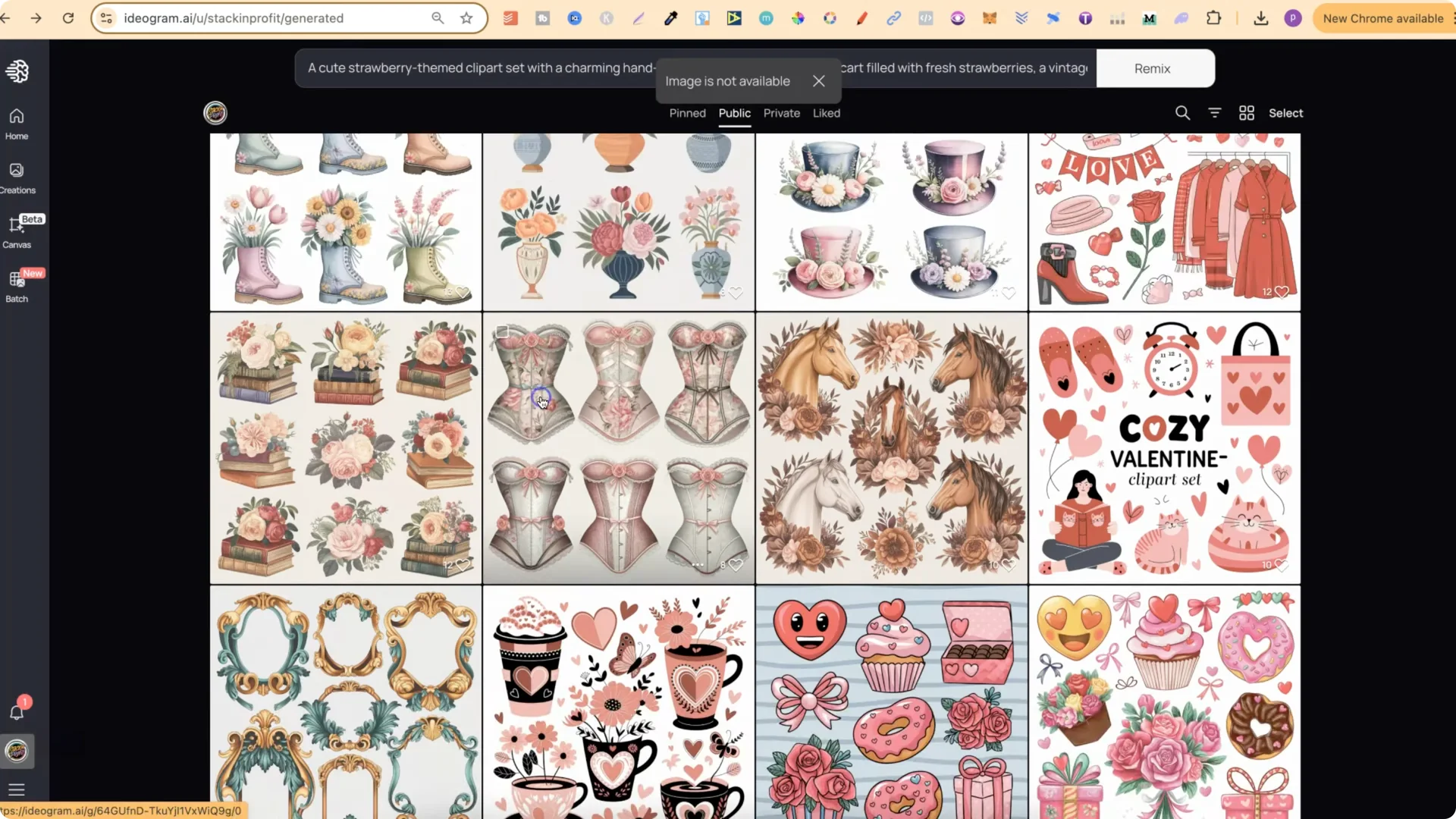
Task: Open the gallery search
Action: click(x=1182, y=112)
